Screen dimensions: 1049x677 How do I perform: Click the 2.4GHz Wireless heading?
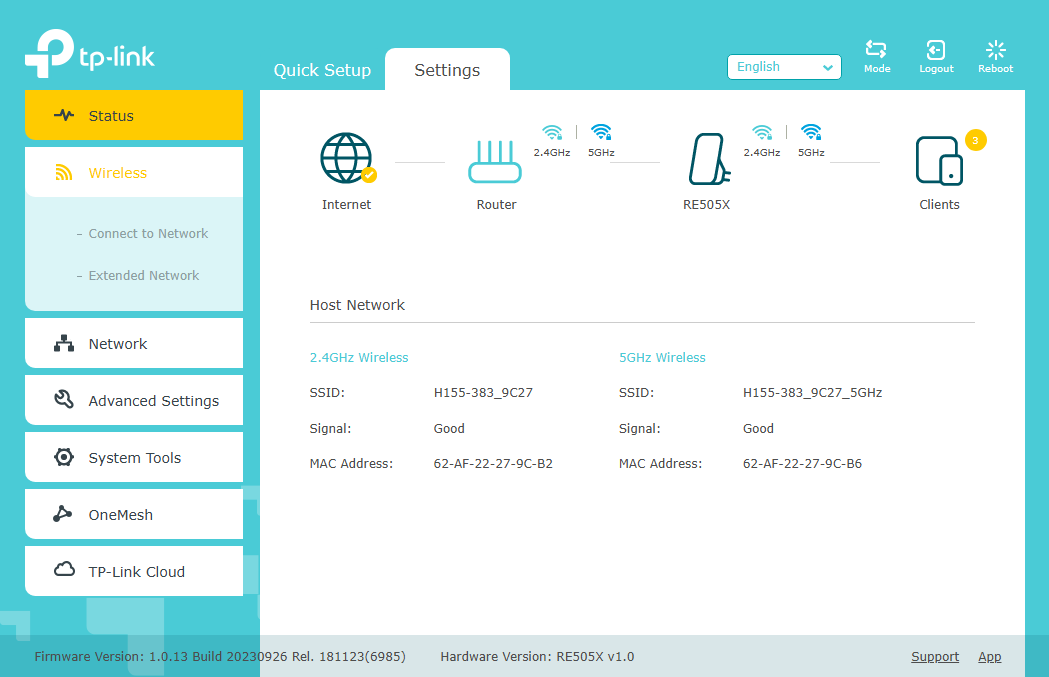(x=359, y=358)
